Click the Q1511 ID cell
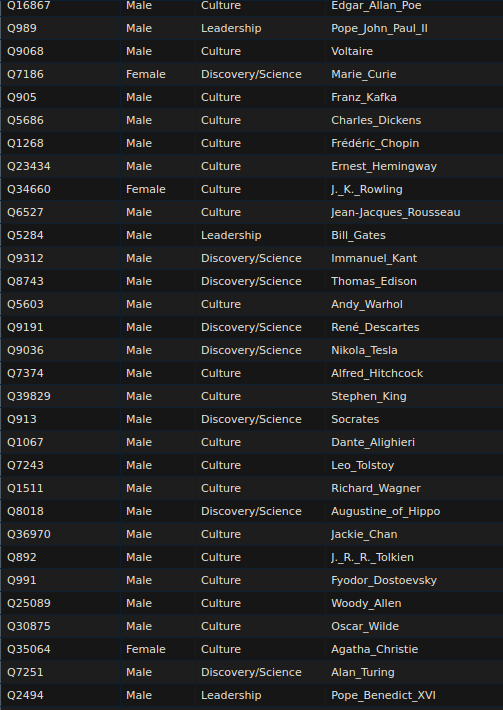This screenshot has height=710, width=503. 61,488
